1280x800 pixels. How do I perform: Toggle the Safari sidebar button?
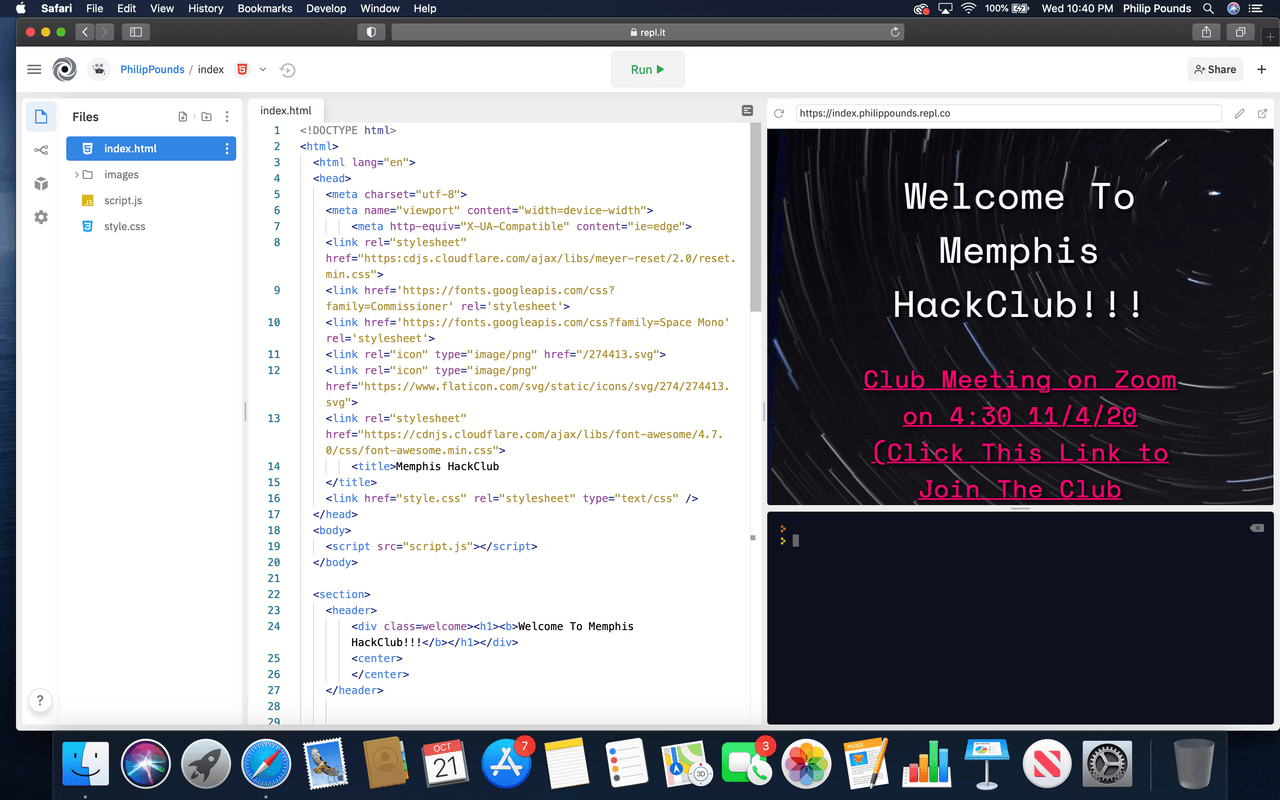click(x=136, y=32)
